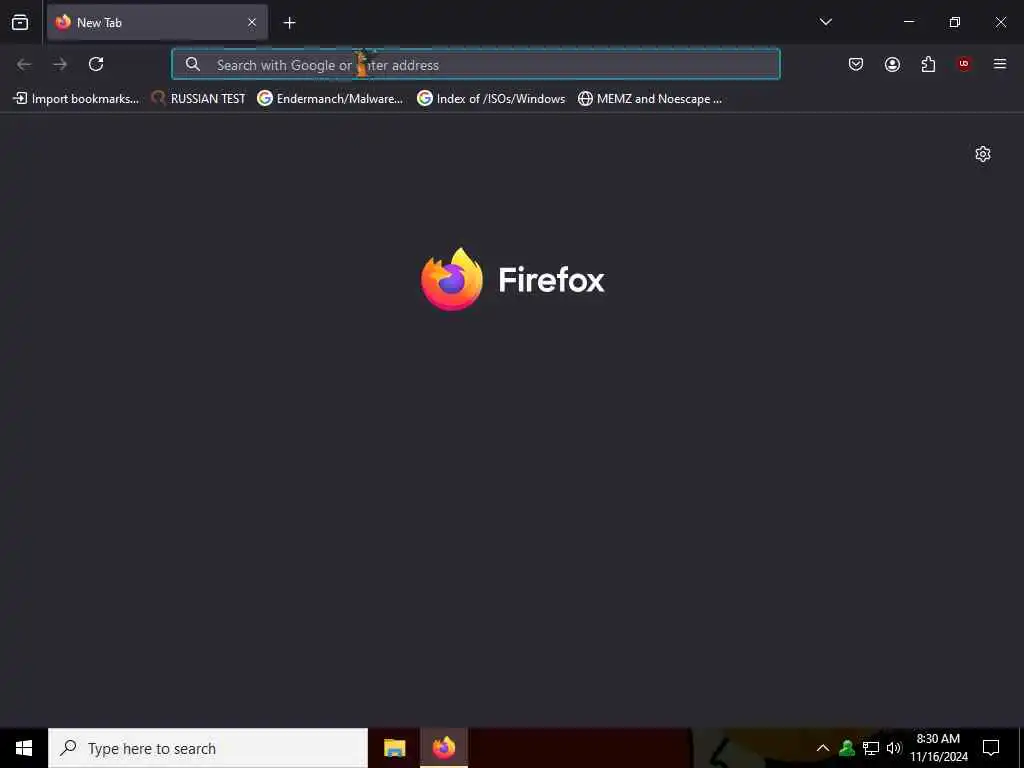
Task: Go forward one page arrow
Action: [60, 64]
